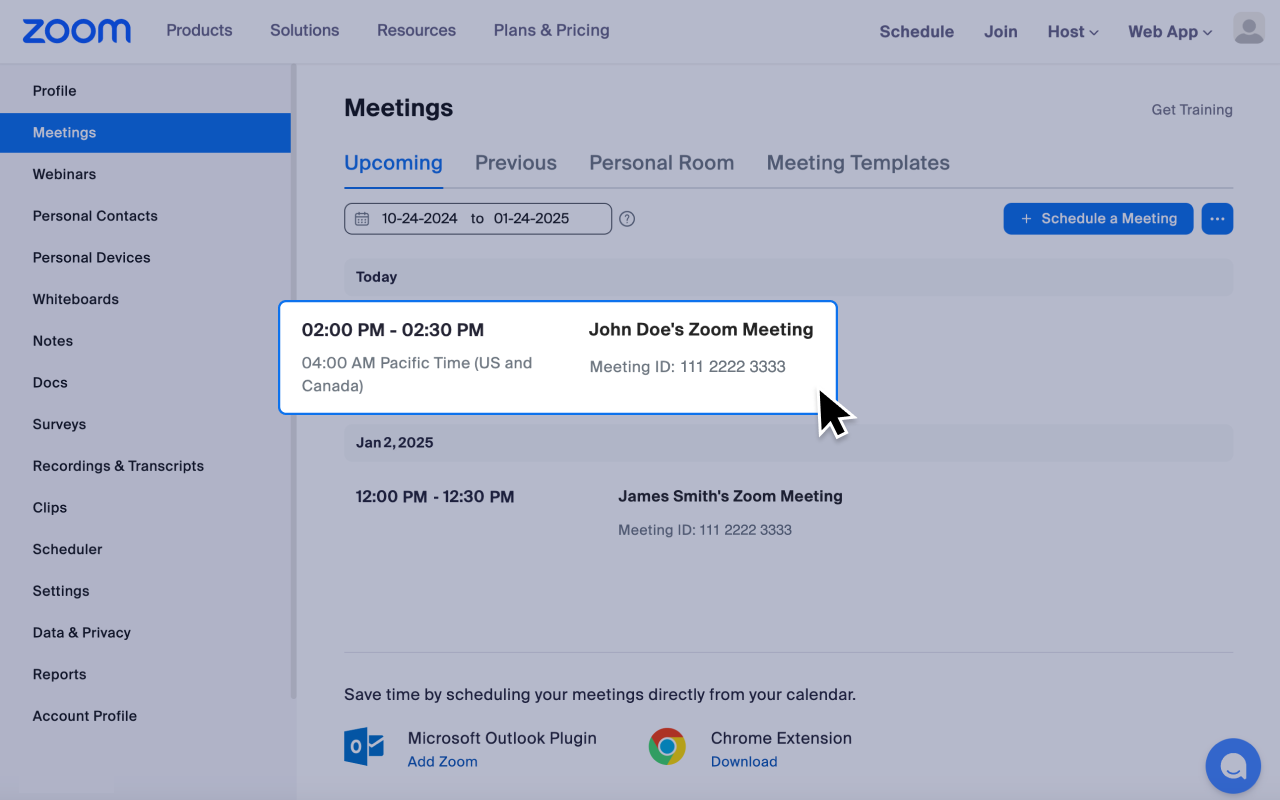Select John Doe's Zoom Meeting entry

click(x=700, y=330)
